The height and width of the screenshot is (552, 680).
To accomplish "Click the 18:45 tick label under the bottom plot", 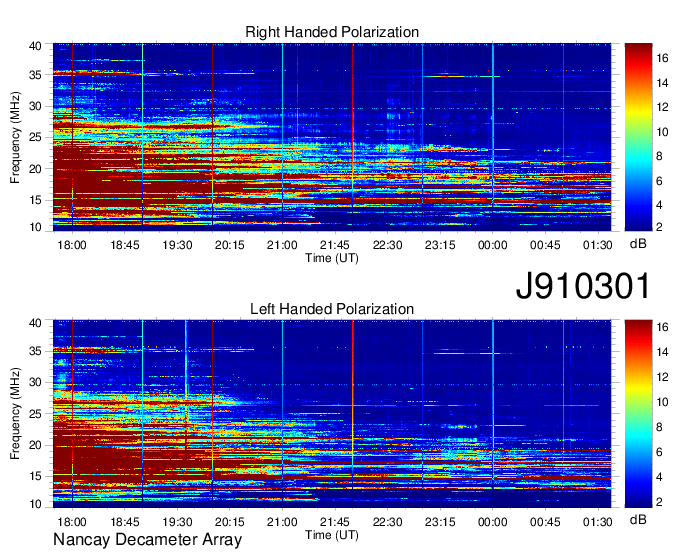I will (124, 522).
